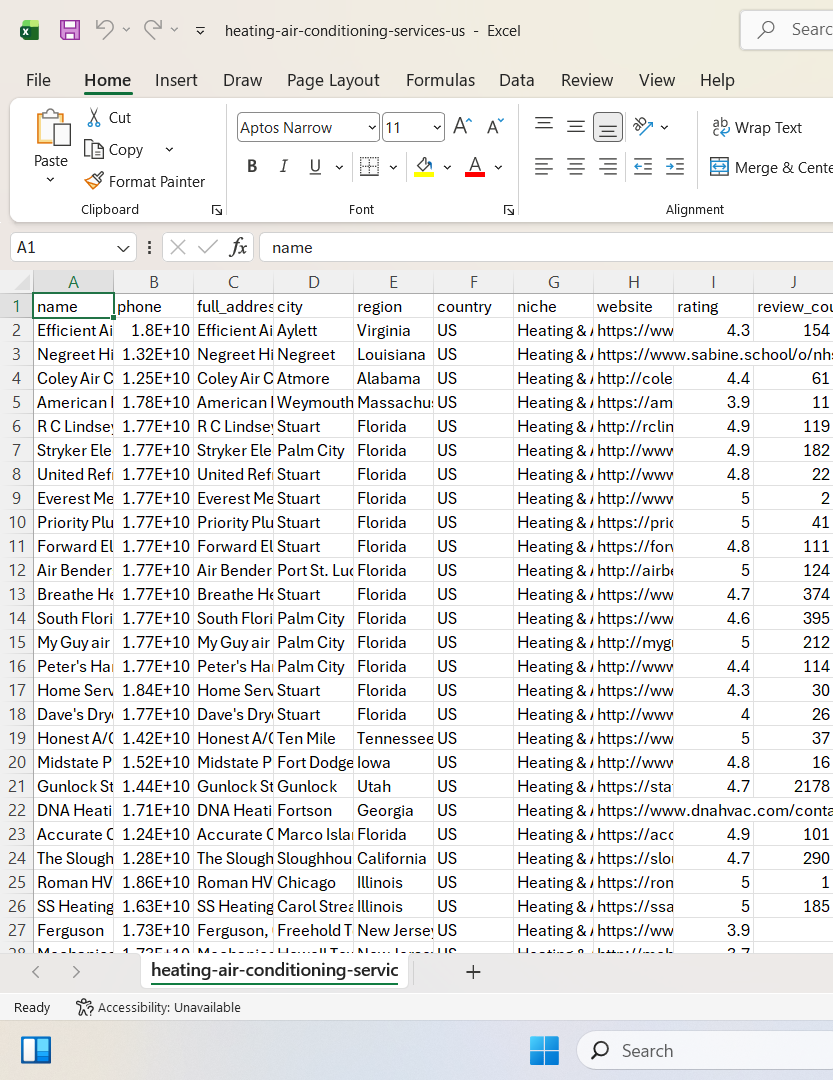This screenshot has width=833, height=1080.
Task: Click the taskbar Widgets icon
Action: point(37,1050)
